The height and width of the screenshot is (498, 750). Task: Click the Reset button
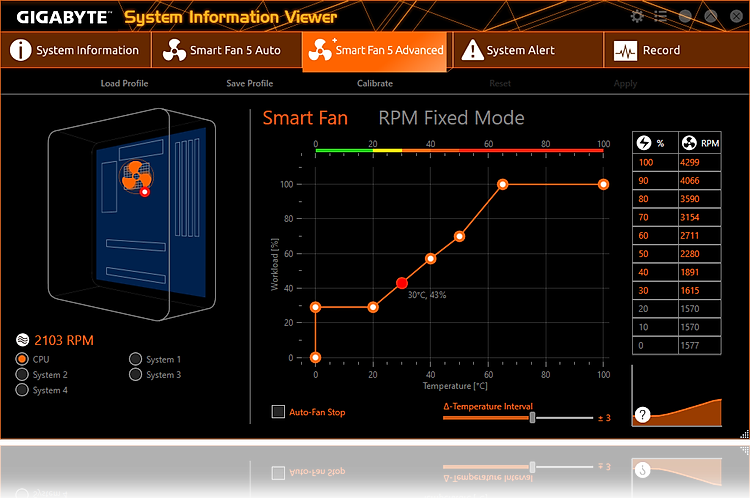(x=500, y=83)
